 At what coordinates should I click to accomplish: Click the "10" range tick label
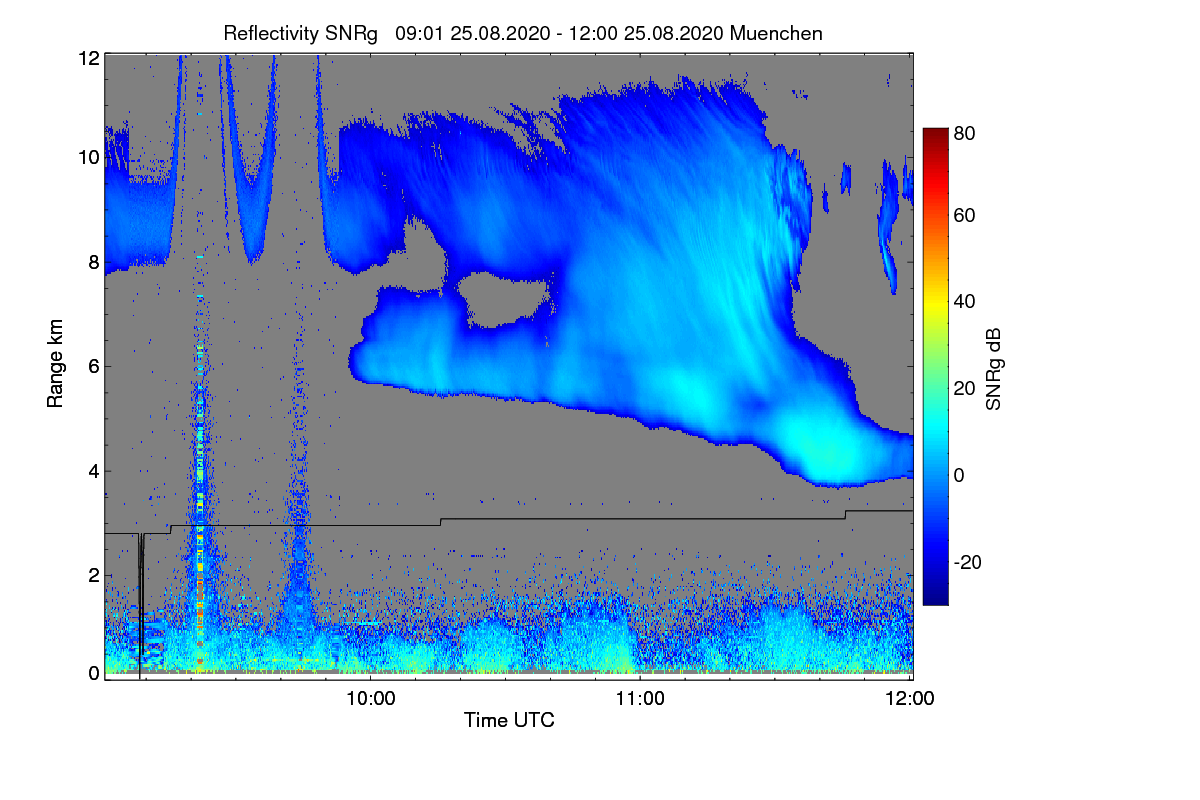pyautogui.click(x=88, y=158)
